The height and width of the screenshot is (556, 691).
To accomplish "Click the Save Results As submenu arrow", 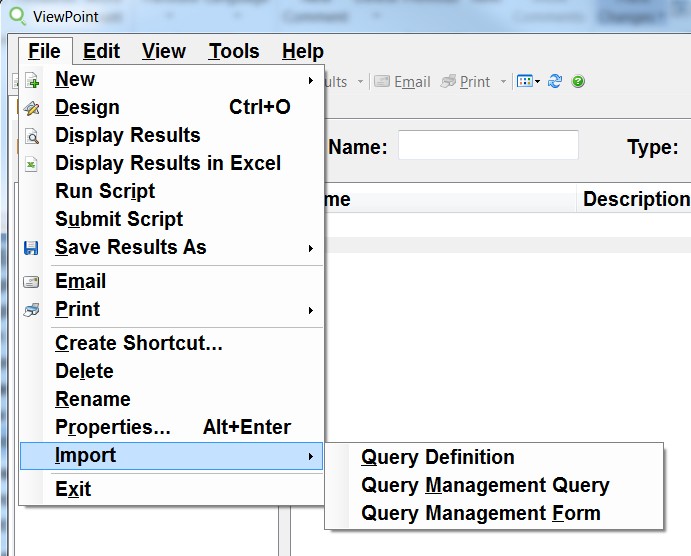I will pyautogui.click(x=311, y=248).
